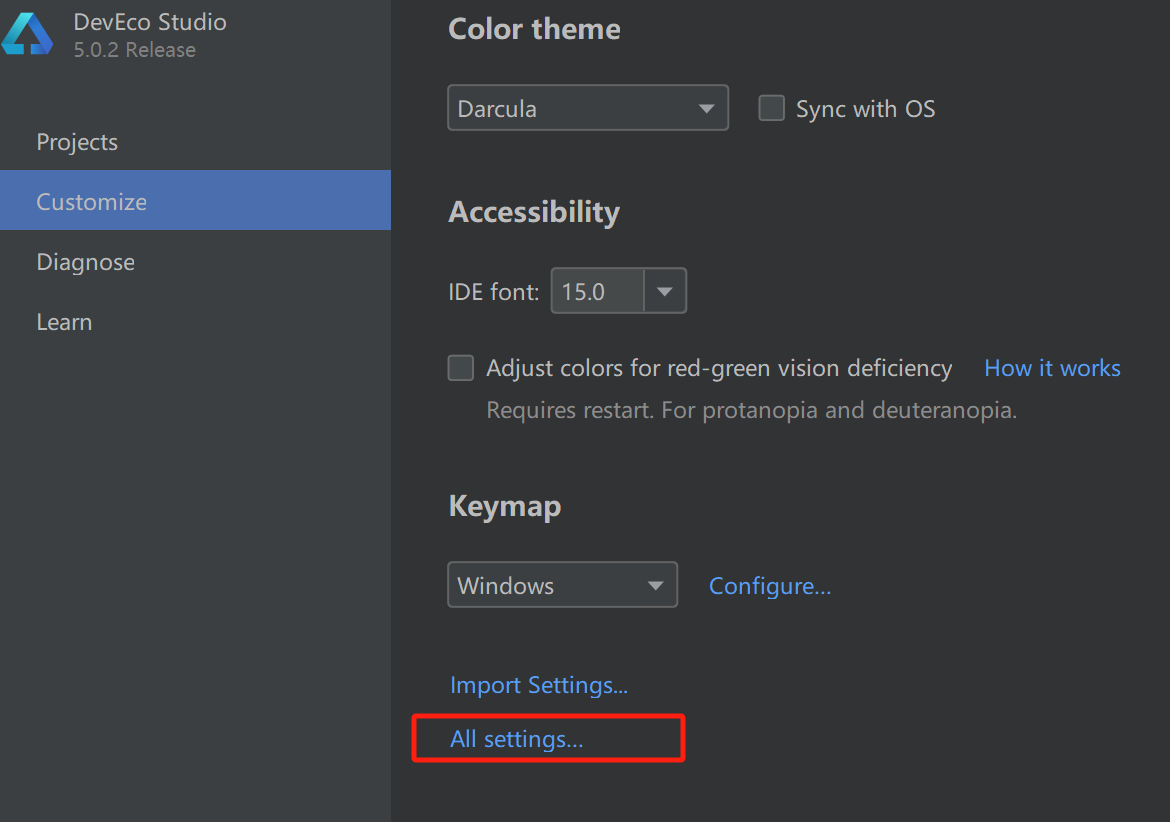Viewport: 1170px width, 822px height.
Task: Click the IDE font size value field
Action: [598, 292]
